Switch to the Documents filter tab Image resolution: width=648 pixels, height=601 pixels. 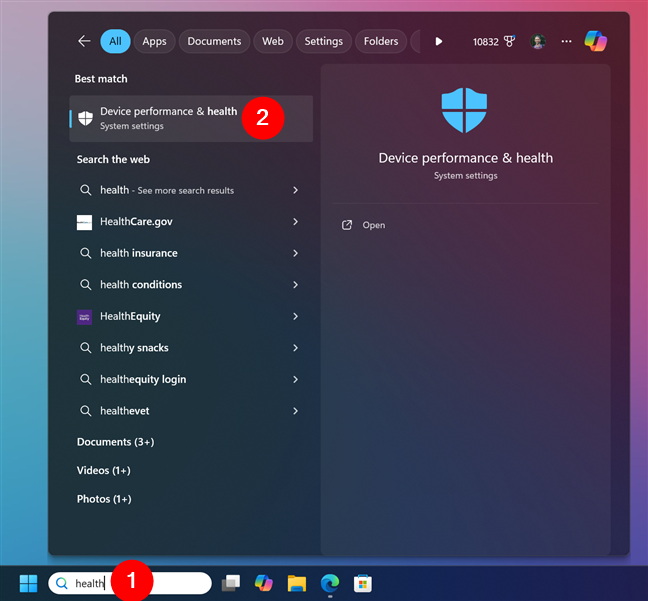[x=214, y=41]
